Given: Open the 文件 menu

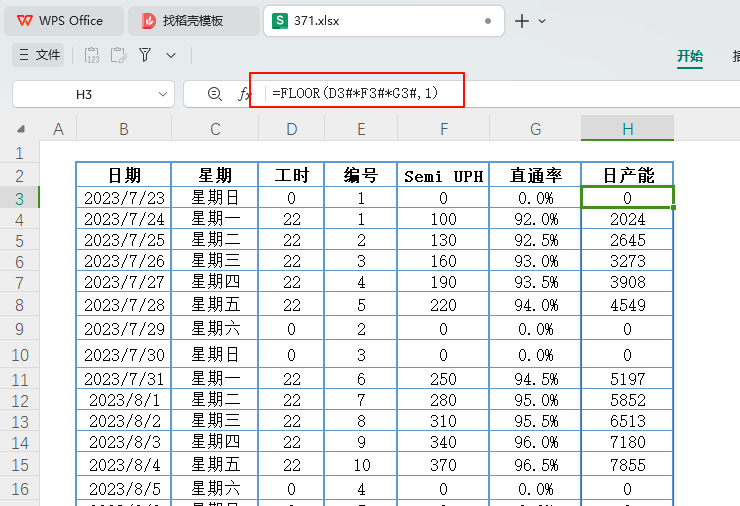Looking at the screenshot, I should click(38, 55).
